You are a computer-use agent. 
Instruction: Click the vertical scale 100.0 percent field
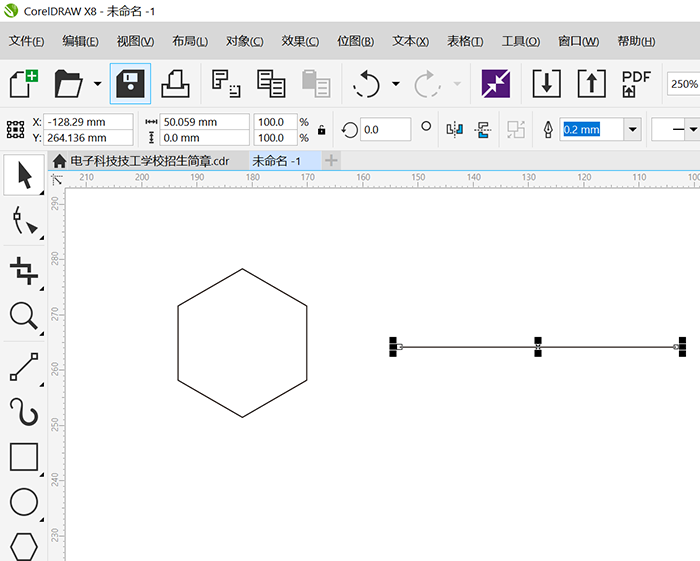tap(275, 138)
